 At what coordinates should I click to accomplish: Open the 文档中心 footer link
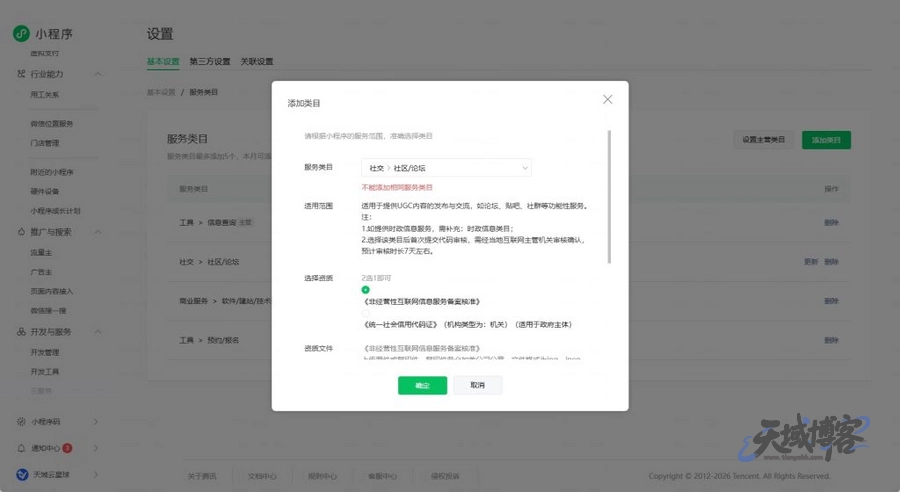click(262, 476)
